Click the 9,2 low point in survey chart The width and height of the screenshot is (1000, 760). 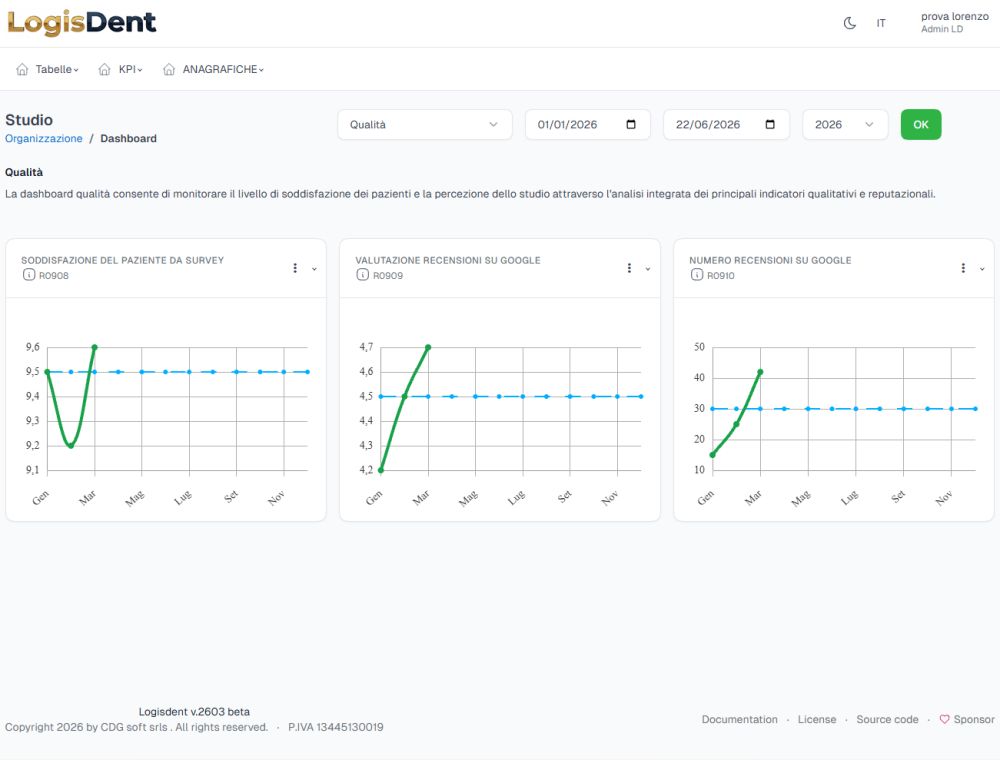pos(71,445)
